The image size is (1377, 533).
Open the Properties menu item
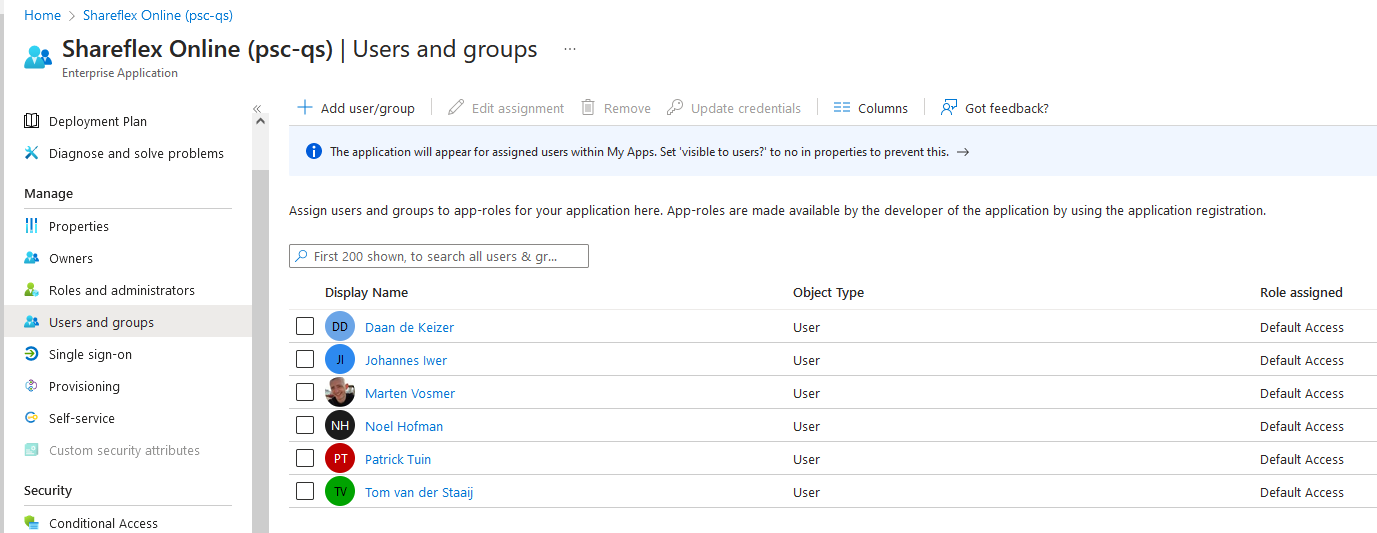click(x=79, y=226)
